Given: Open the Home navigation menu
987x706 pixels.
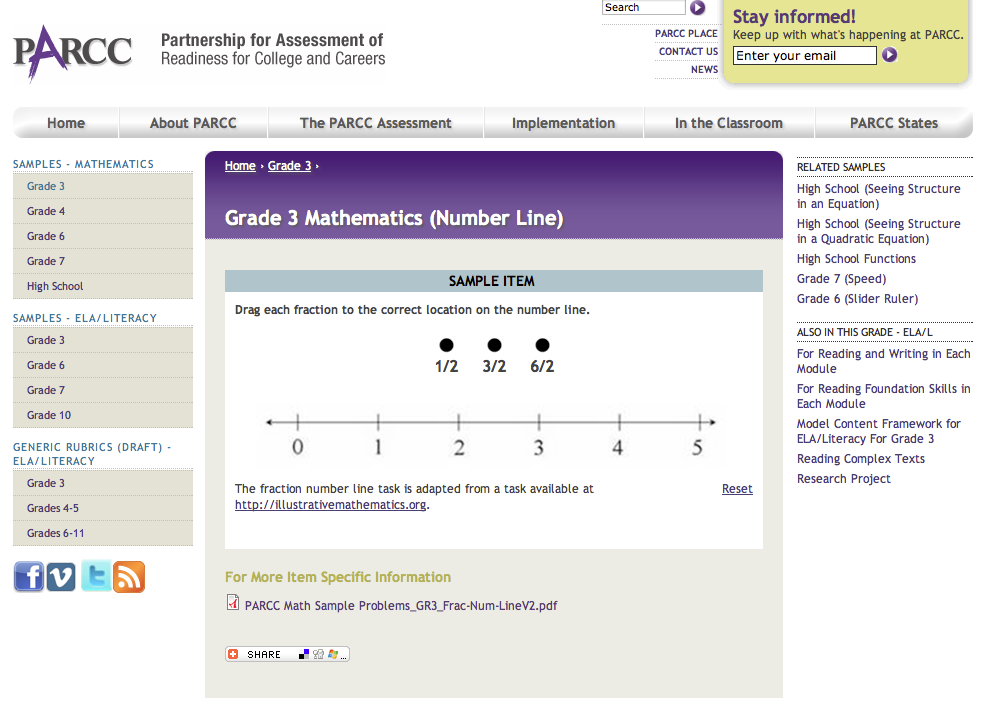Looking at the screenshot, I should 66,123.
